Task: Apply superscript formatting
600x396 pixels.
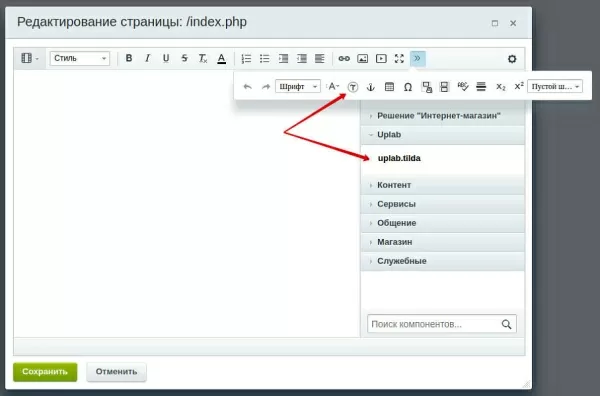Action: coord(518,86)
